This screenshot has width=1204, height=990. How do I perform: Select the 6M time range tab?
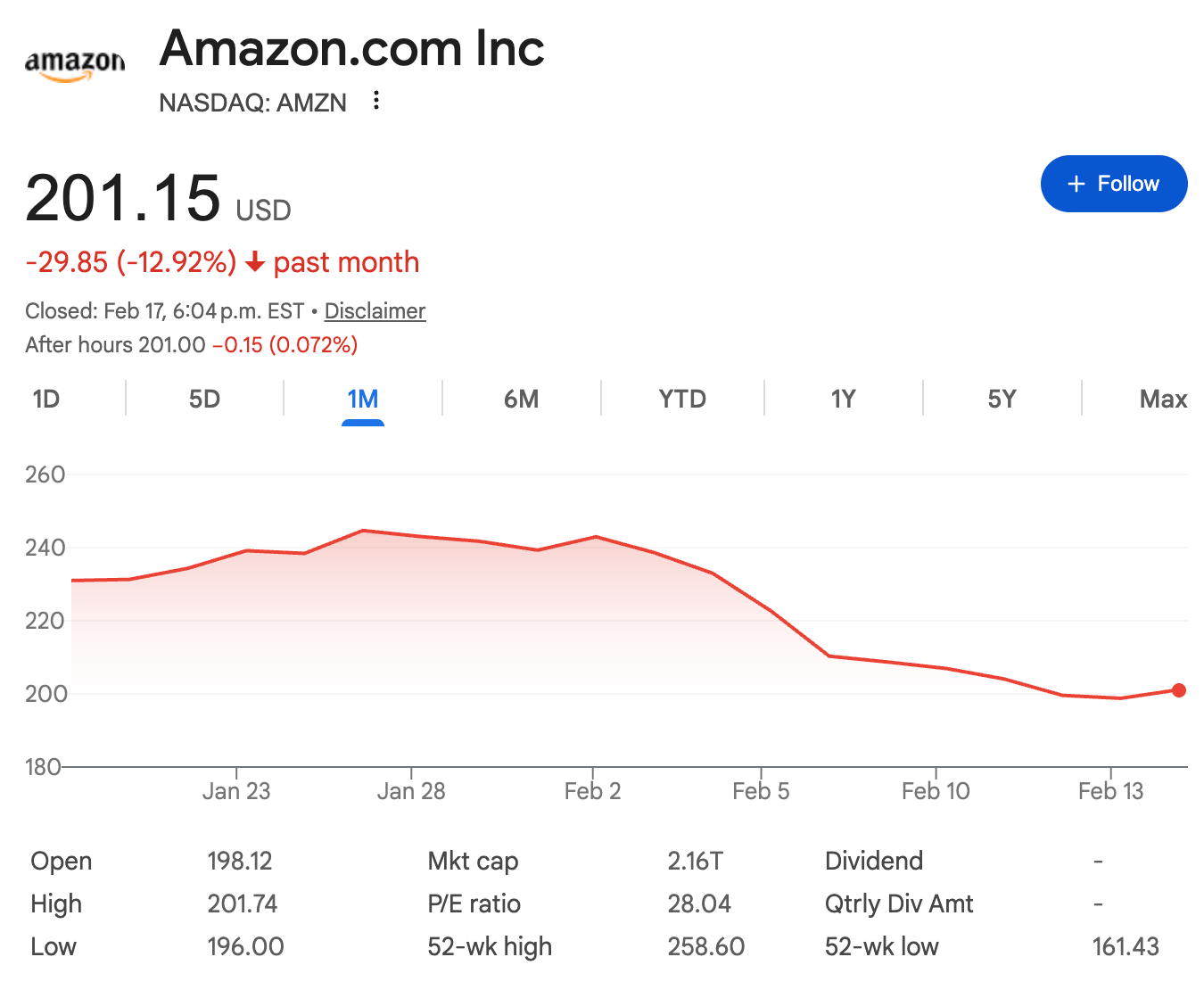[522, 399]
